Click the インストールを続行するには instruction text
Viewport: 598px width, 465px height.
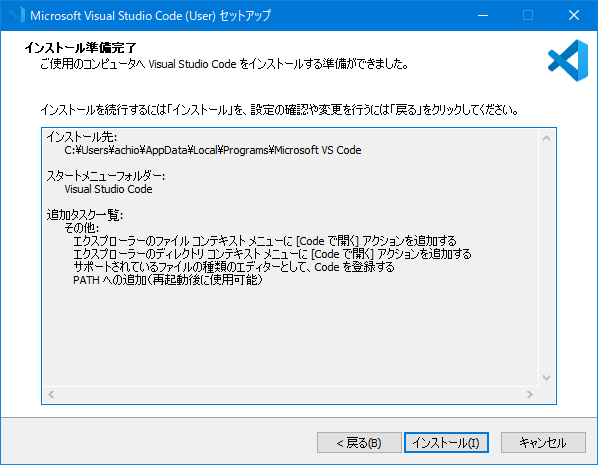coord(280,110)
